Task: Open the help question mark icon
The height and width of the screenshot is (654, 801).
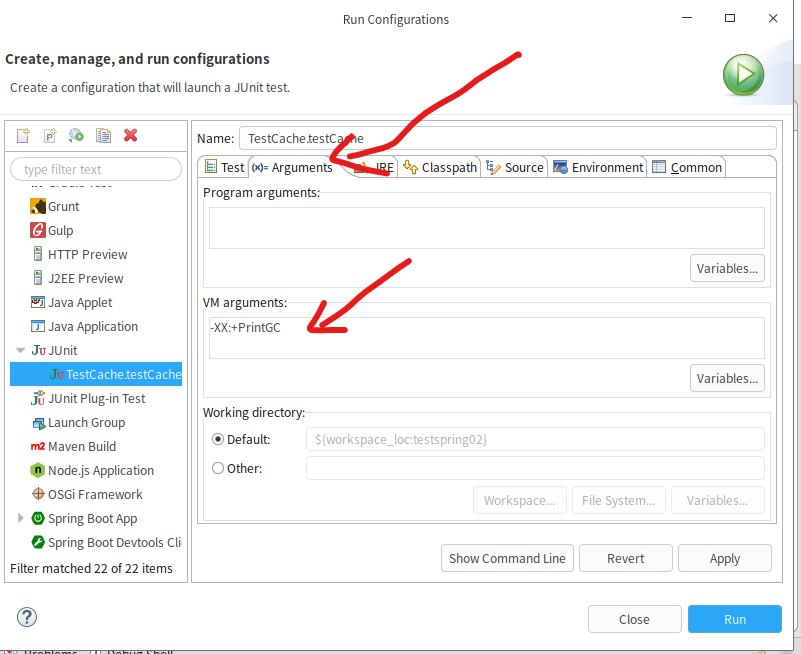Action: [x=27, y=617]
